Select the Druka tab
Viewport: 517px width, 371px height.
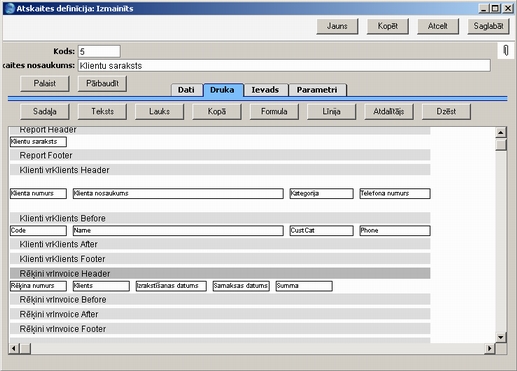(222, 90)
